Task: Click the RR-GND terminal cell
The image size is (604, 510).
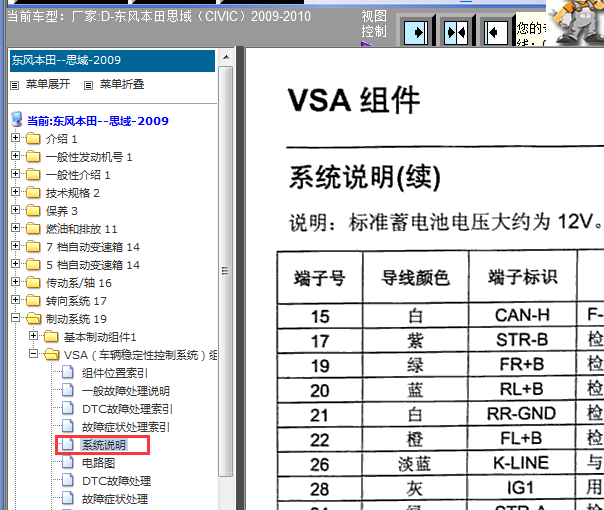Action: pos(522,414)
